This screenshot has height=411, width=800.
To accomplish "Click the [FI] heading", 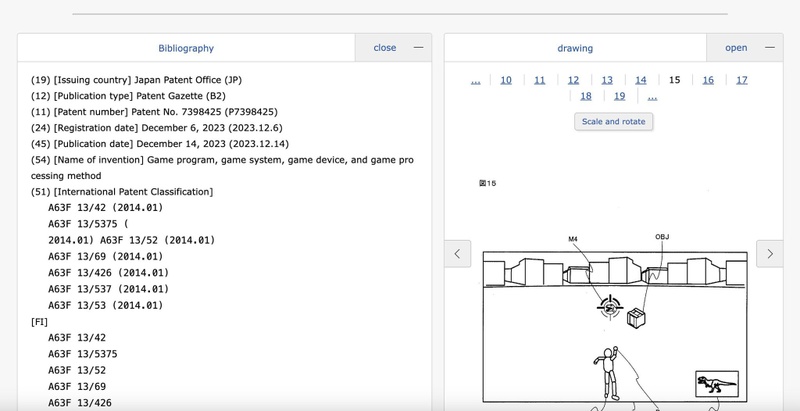I will [x=39, y=322].
